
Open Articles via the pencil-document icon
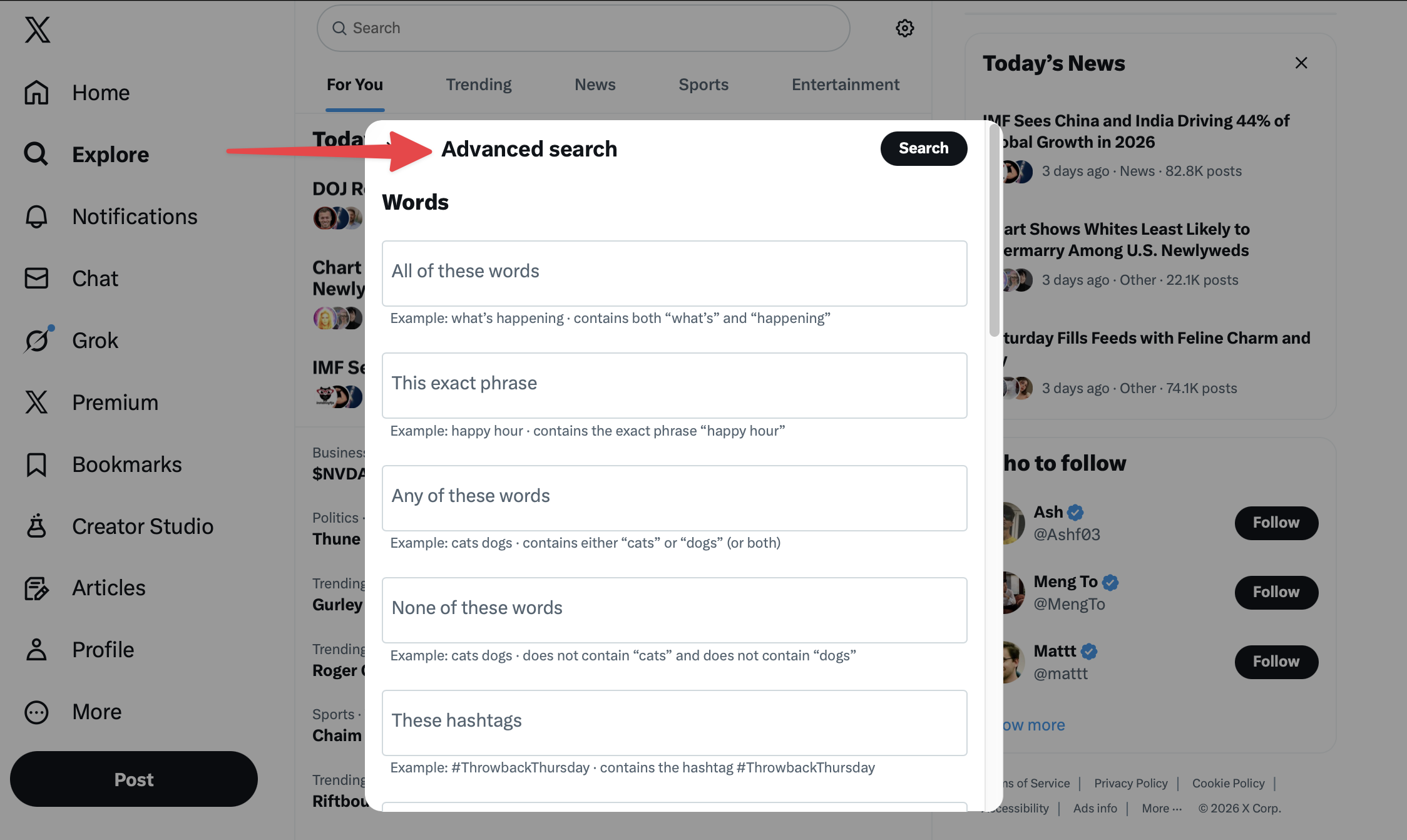(x=36, y=588)
